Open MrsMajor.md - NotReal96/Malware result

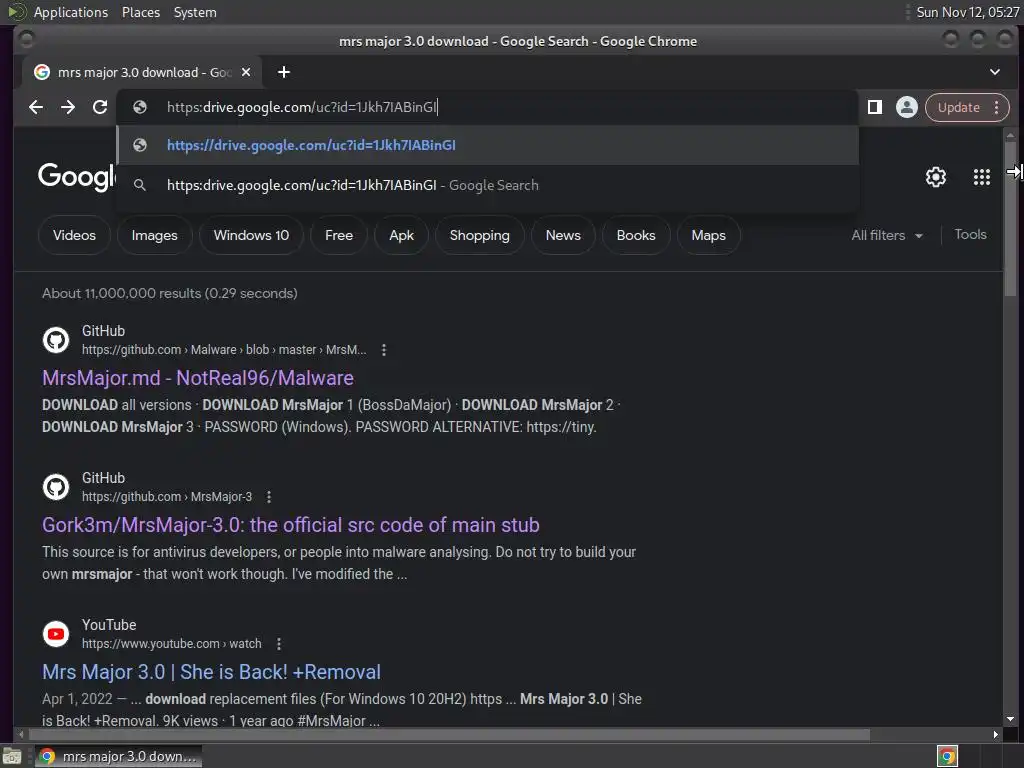198,378
